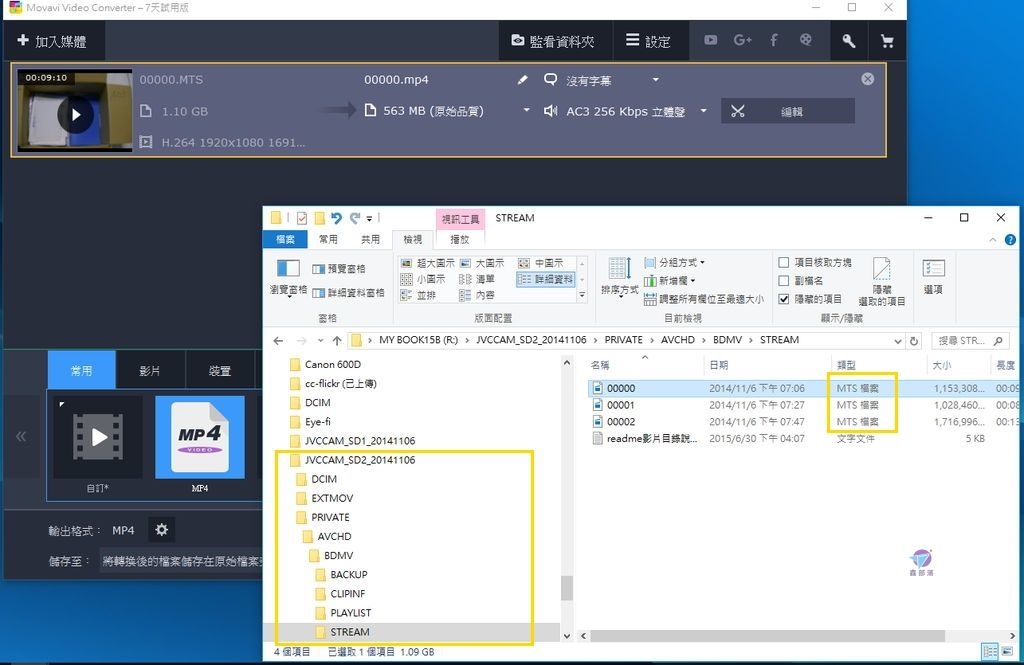This screenshot has width=1024, height=665.
Task: Toggle the preview pane in Explorer
Action: (339, 268)
